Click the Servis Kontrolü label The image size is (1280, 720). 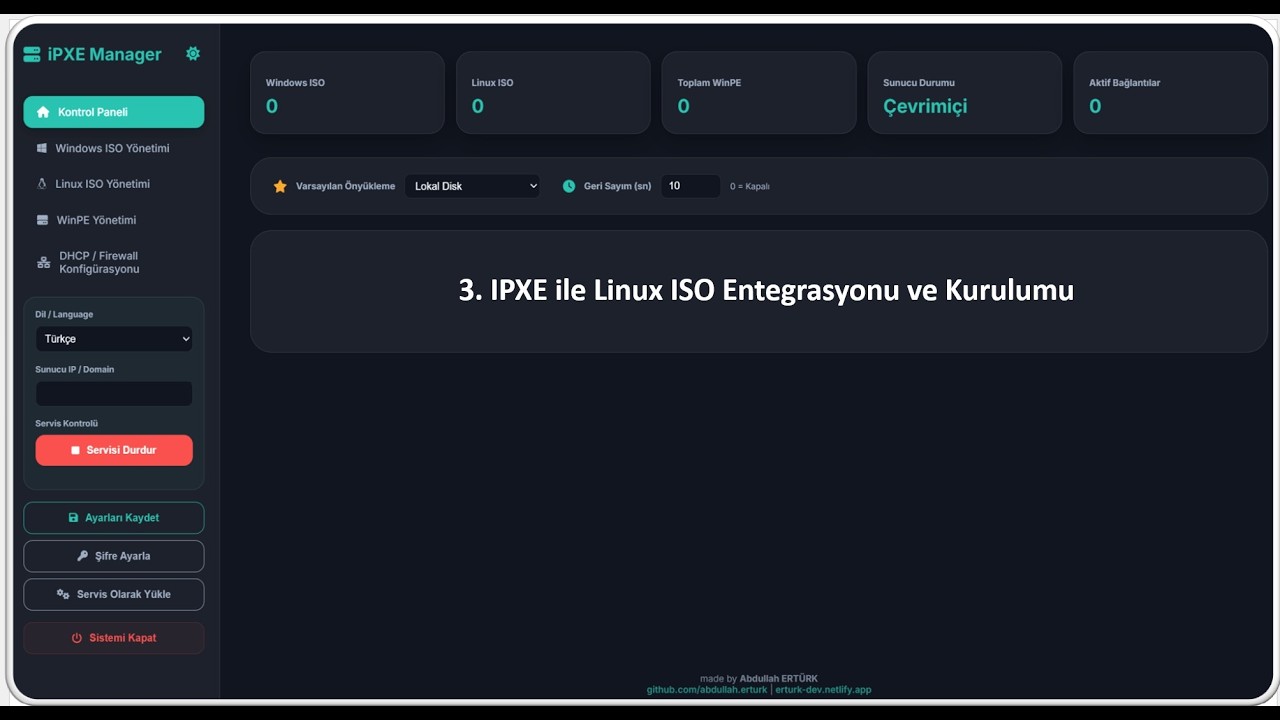click(x=67, y=424)
